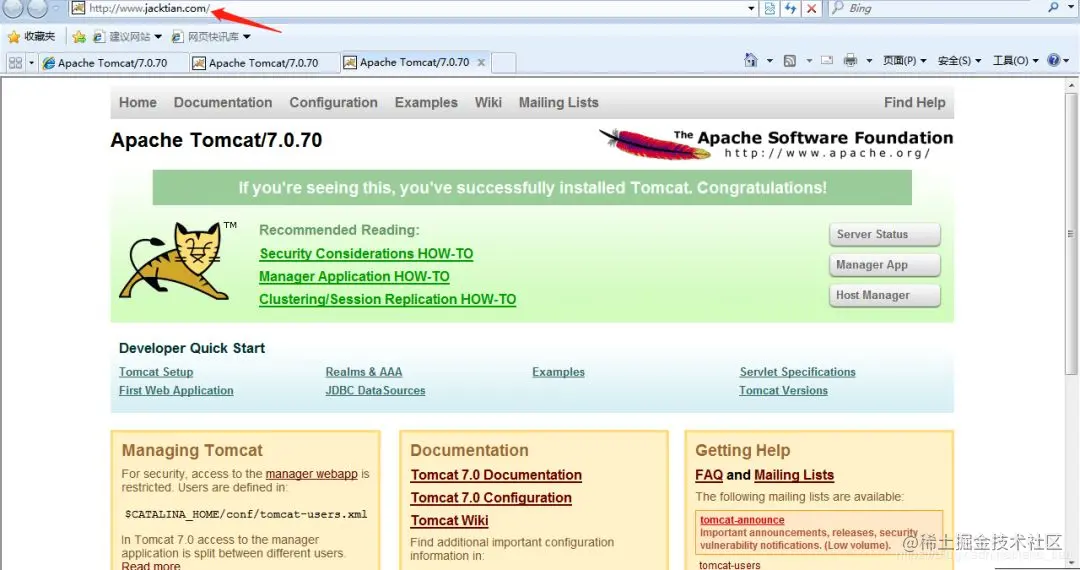
Task: Open the 工具(O) tools menu
Action: pos(1015,61)
